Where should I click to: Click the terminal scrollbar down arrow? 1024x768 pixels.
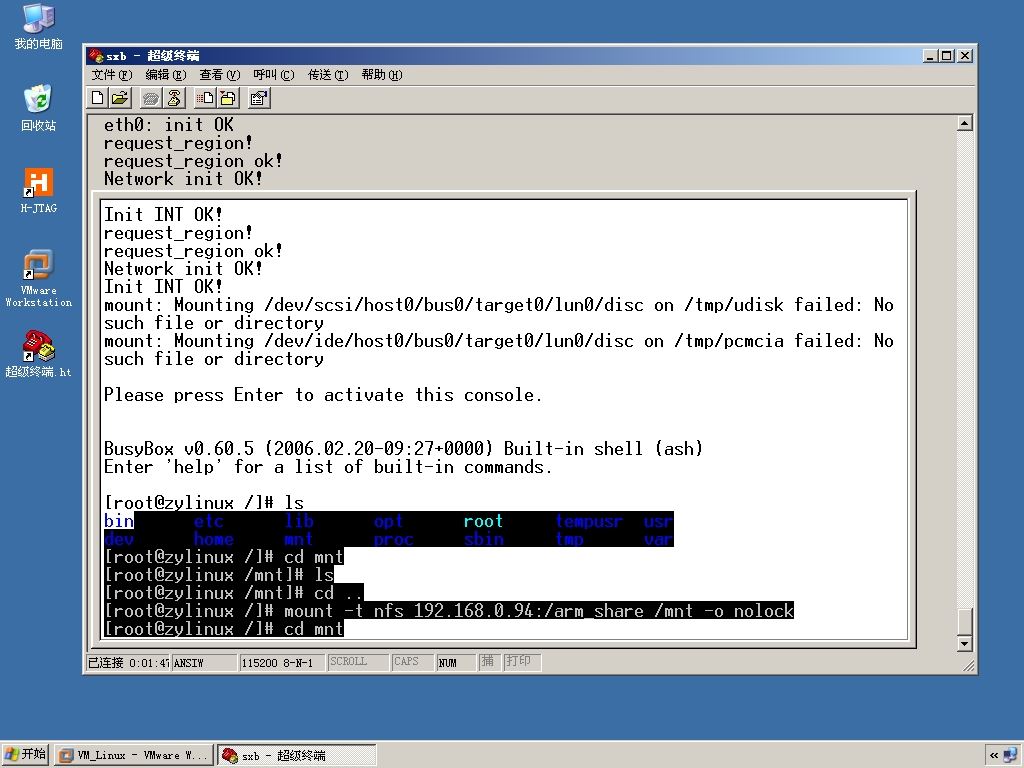(965, 644)
